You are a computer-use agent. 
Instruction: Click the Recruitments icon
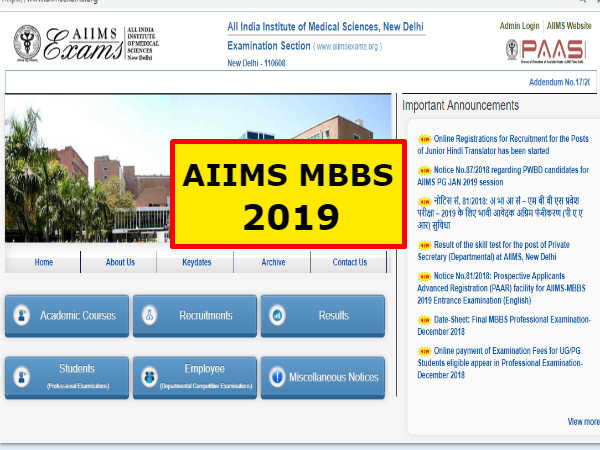[150, 315]
